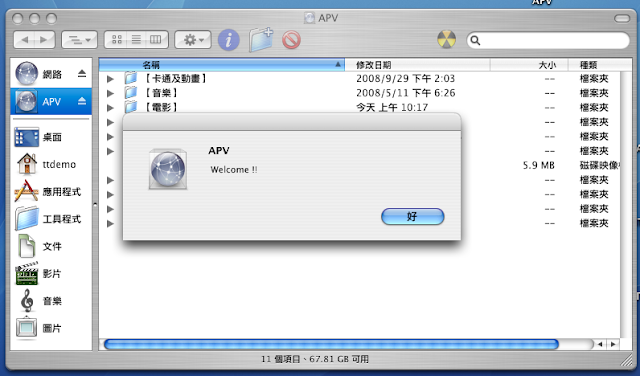Image resolution: width=640 pixels, height=376 pixels.
Task: Click the Finder search field
Action: click(548, 40)
